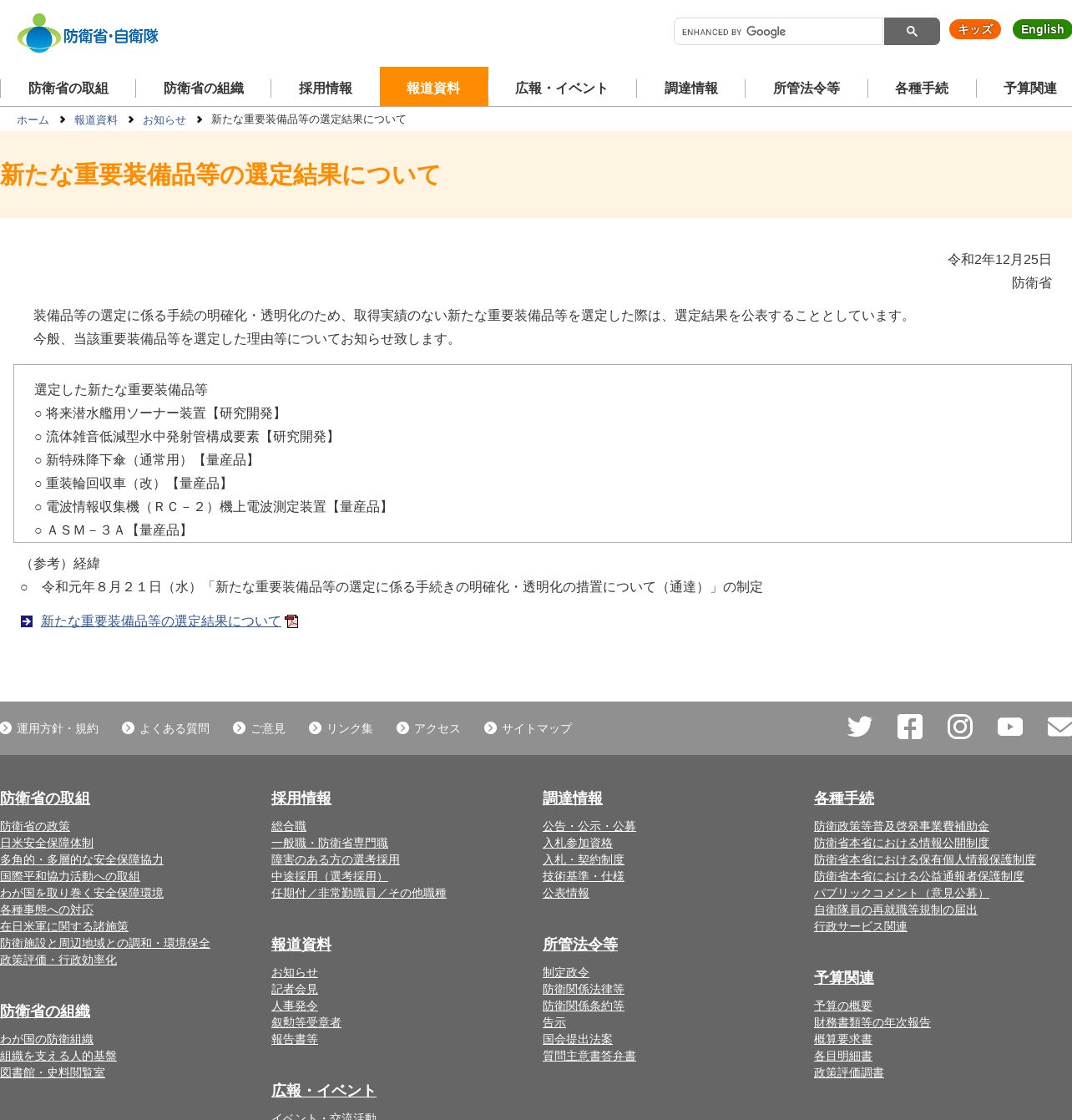
Task: Open 調達情報 footer heading
Action: (x=573, y=798)
